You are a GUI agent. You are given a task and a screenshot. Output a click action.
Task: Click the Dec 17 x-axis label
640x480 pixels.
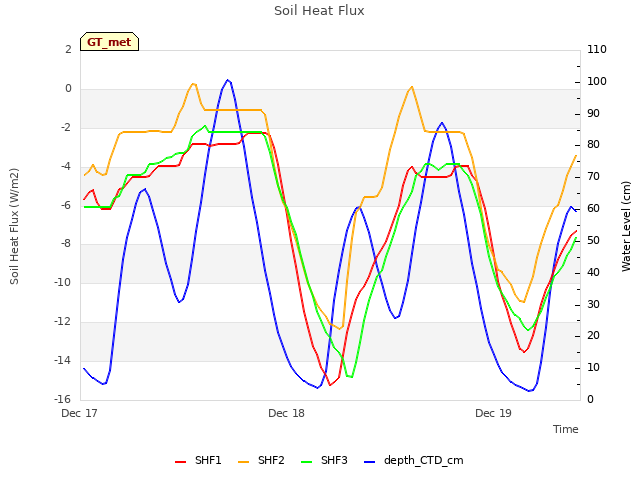[x=79, y=413]
